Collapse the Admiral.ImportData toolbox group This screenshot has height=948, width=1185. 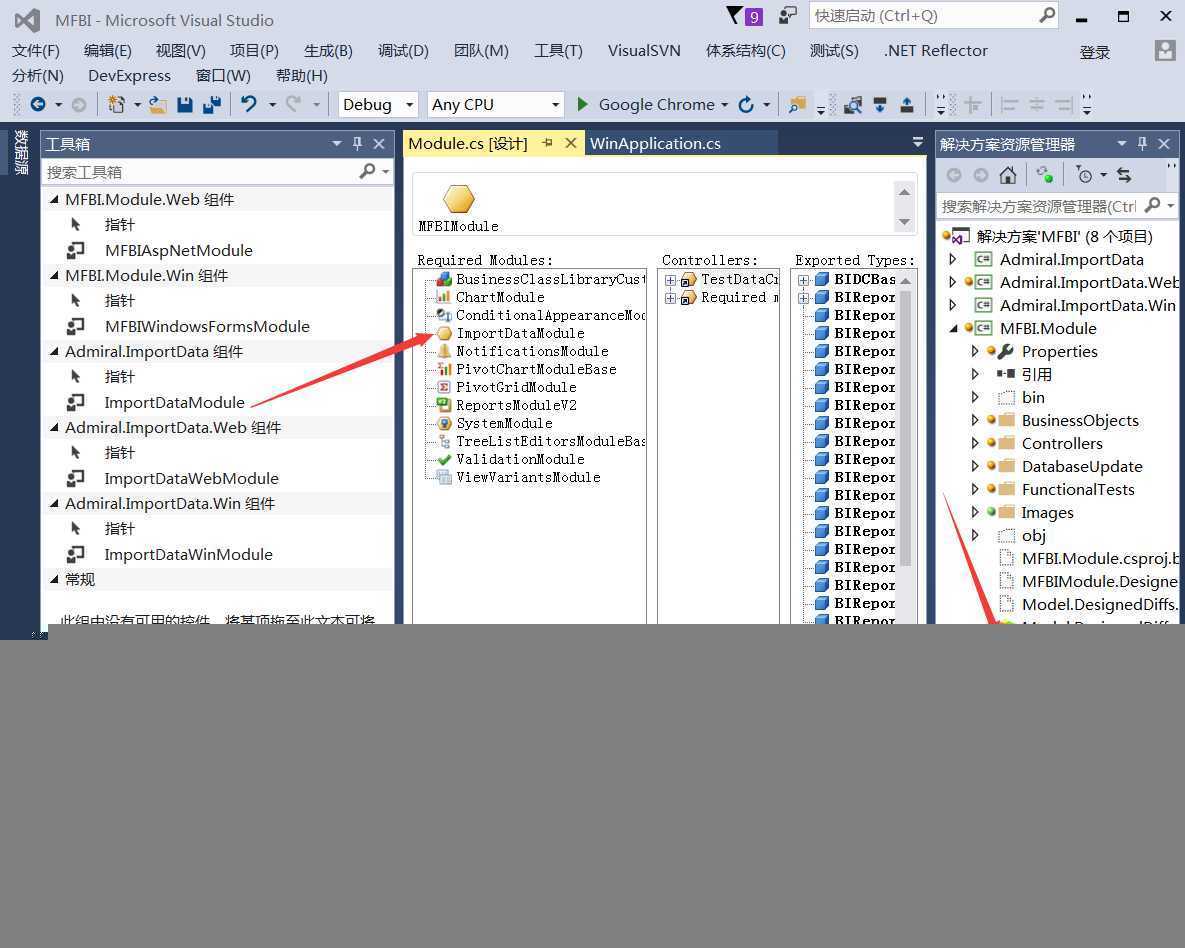click(x=54, y=352)
